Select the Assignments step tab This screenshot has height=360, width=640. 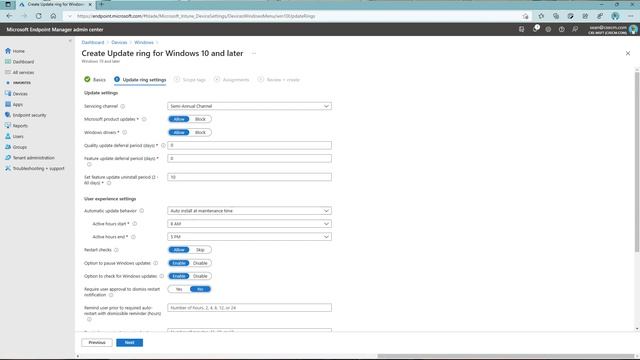(x=231, y=80)
